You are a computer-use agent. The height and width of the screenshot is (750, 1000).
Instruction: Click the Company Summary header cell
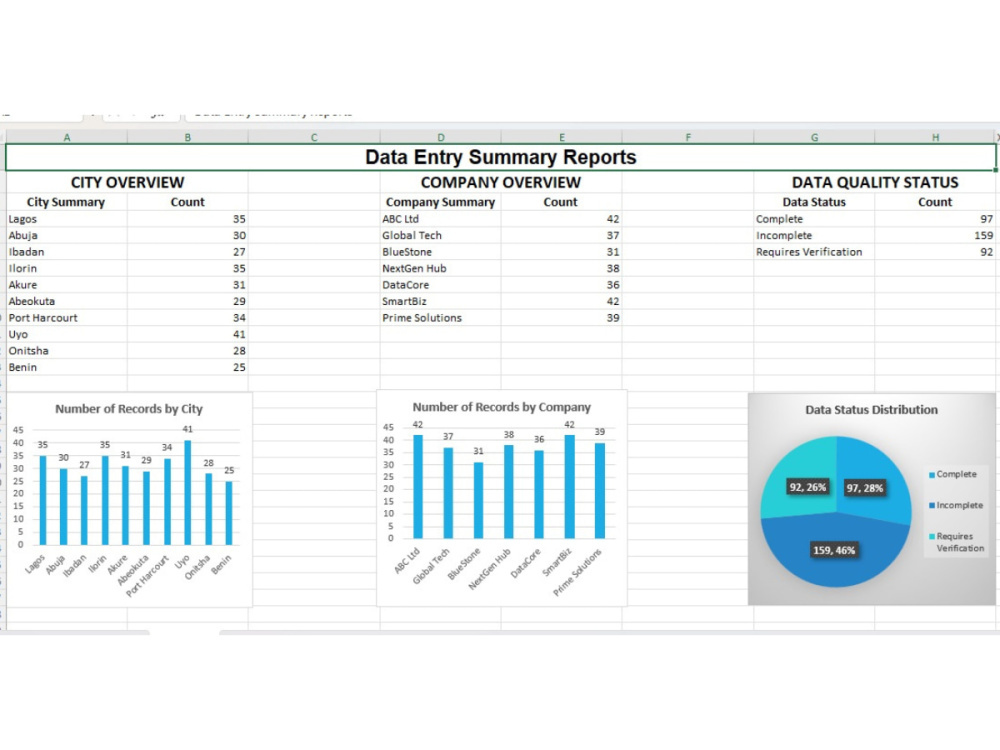coord(440,202)
